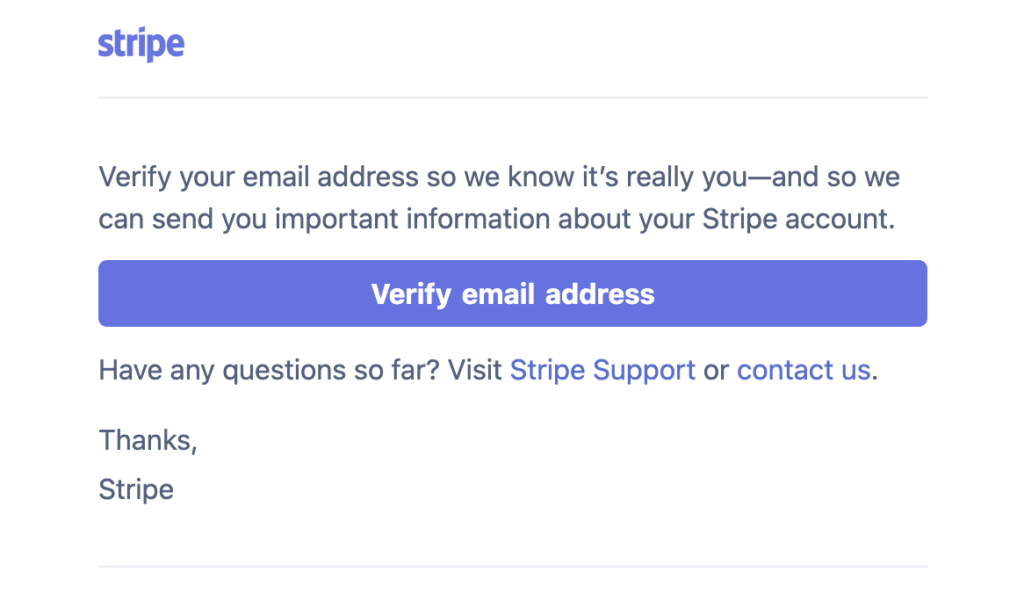Open the Stripe Support link
The width and height of the screenshot is (1024, 608).
coord(602,370)
